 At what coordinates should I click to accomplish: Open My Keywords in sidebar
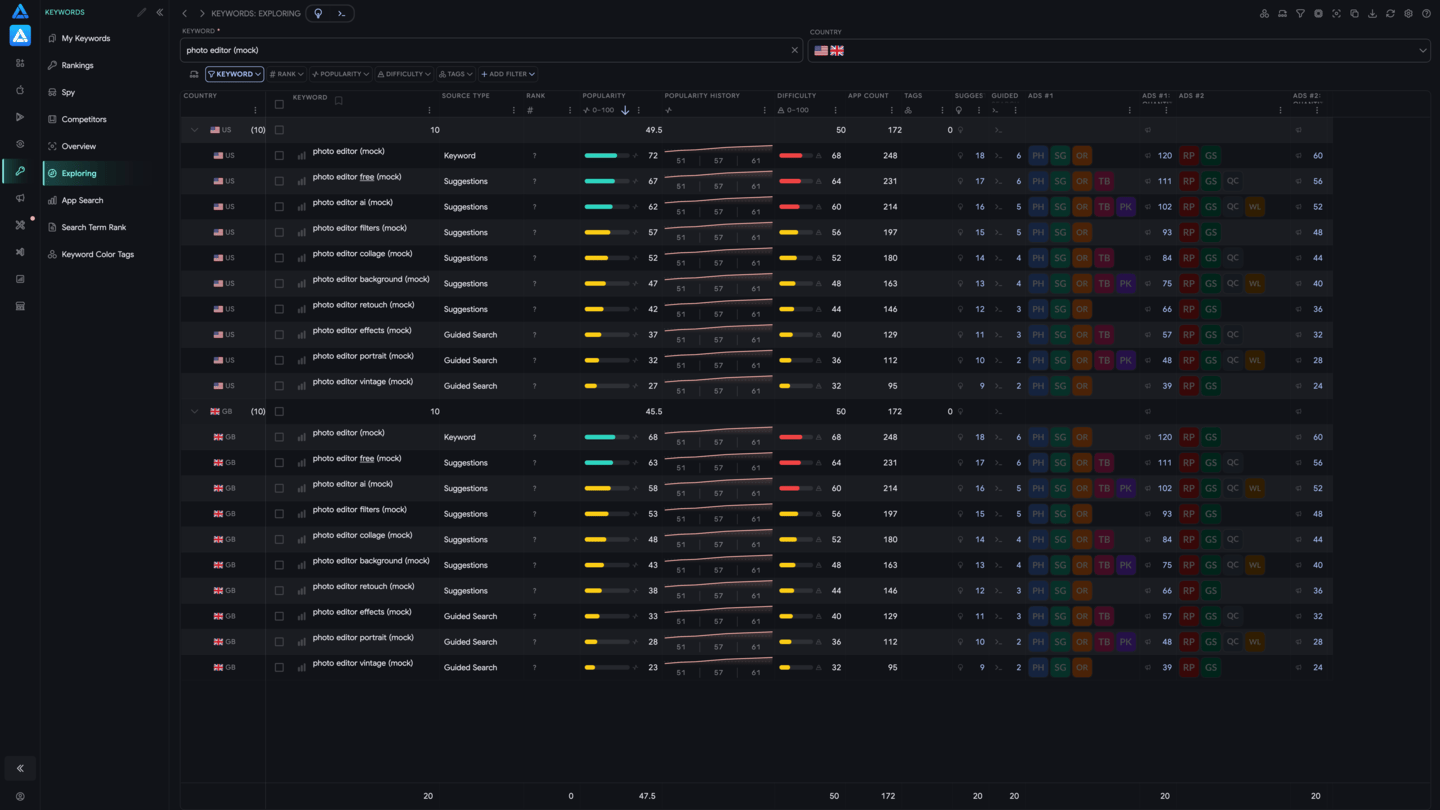pos(85,38)
